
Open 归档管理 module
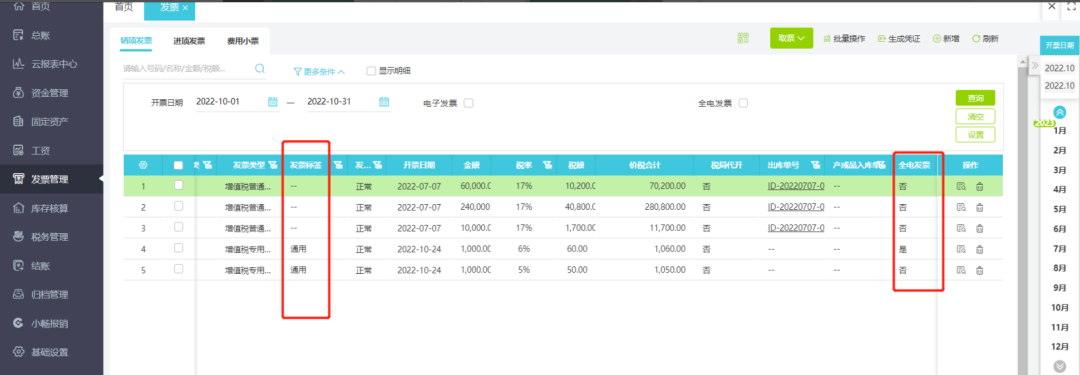click(49, 295)
